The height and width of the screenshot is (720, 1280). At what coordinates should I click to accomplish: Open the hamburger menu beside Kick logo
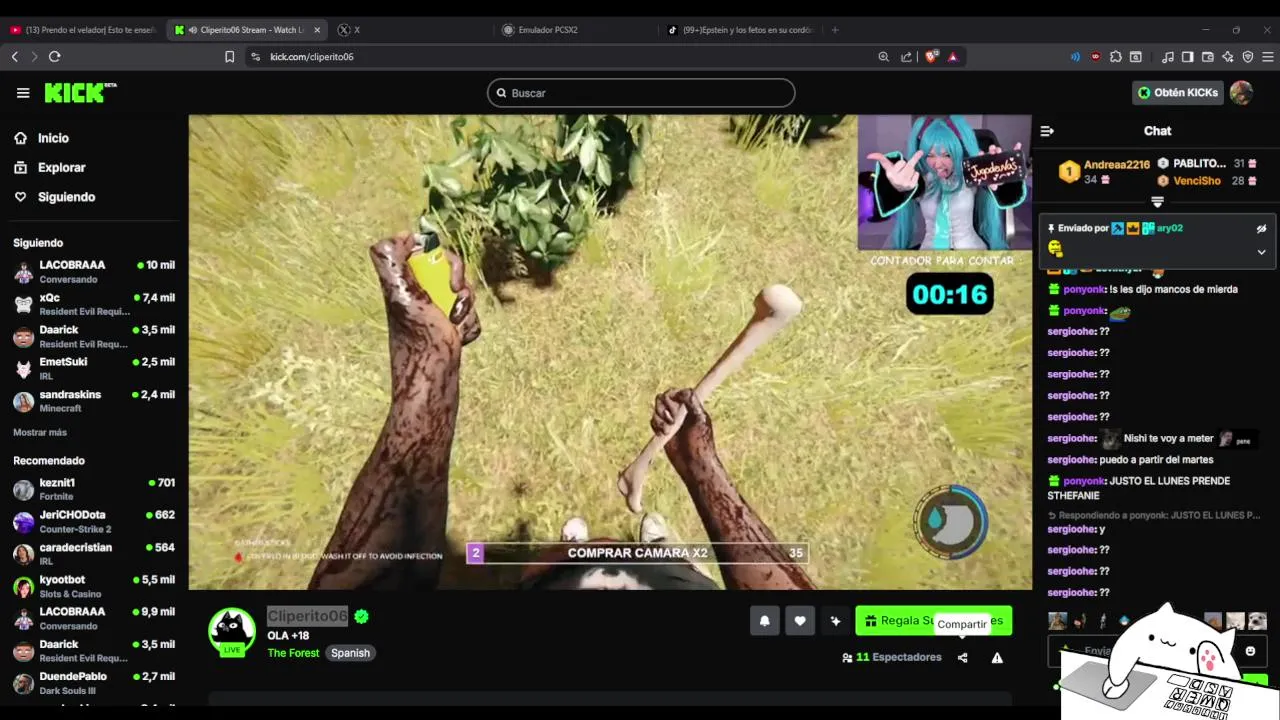[23, 93]
